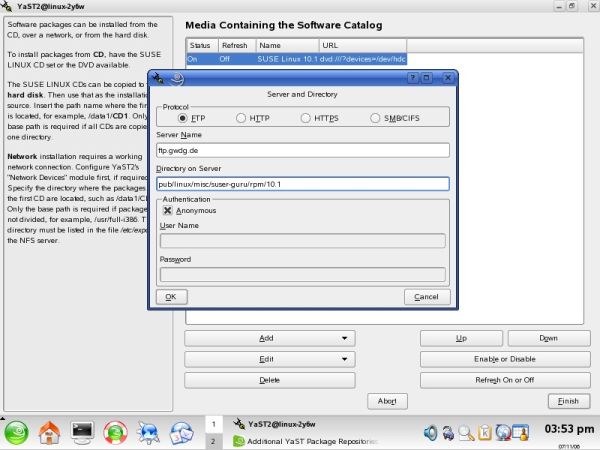Select the HTTPS protocol radio button
The width and height of the screenshot is (600, 450).
(x=305, y=118)
